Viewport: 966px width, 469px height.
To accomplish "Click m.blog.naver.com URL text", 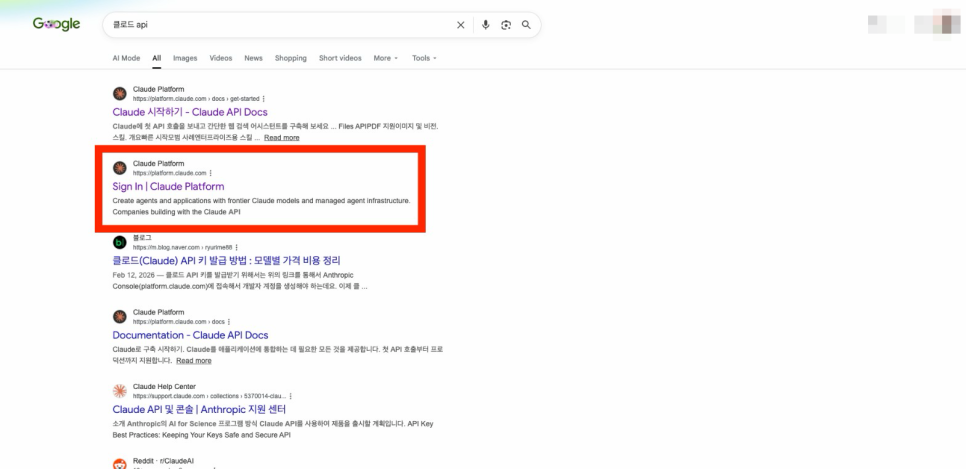I will click(x=182, y=247).
